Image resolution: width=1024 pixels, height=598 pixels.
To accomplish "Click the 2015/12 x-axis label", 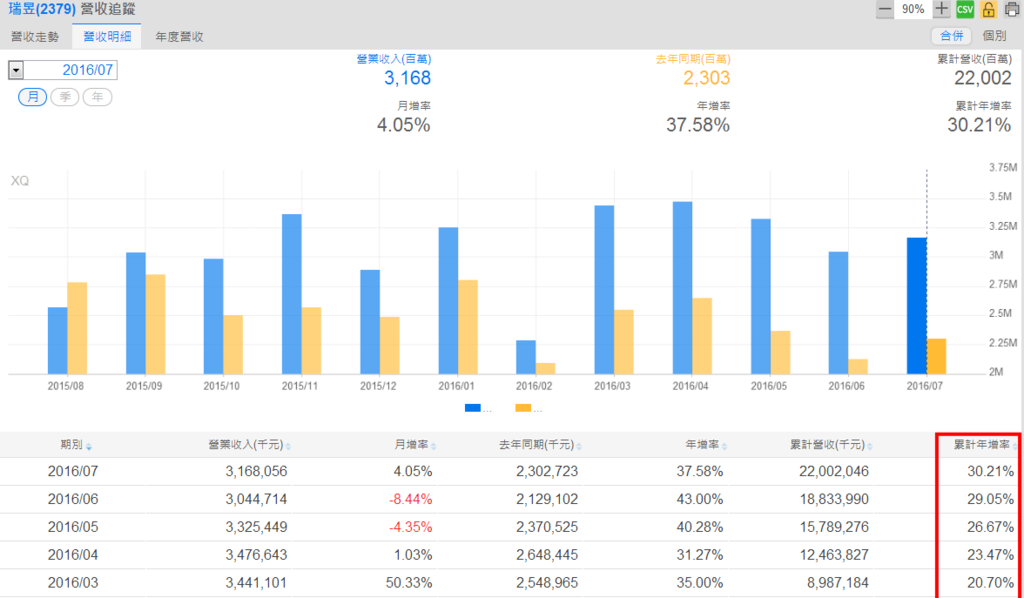I will click(378, 386).
